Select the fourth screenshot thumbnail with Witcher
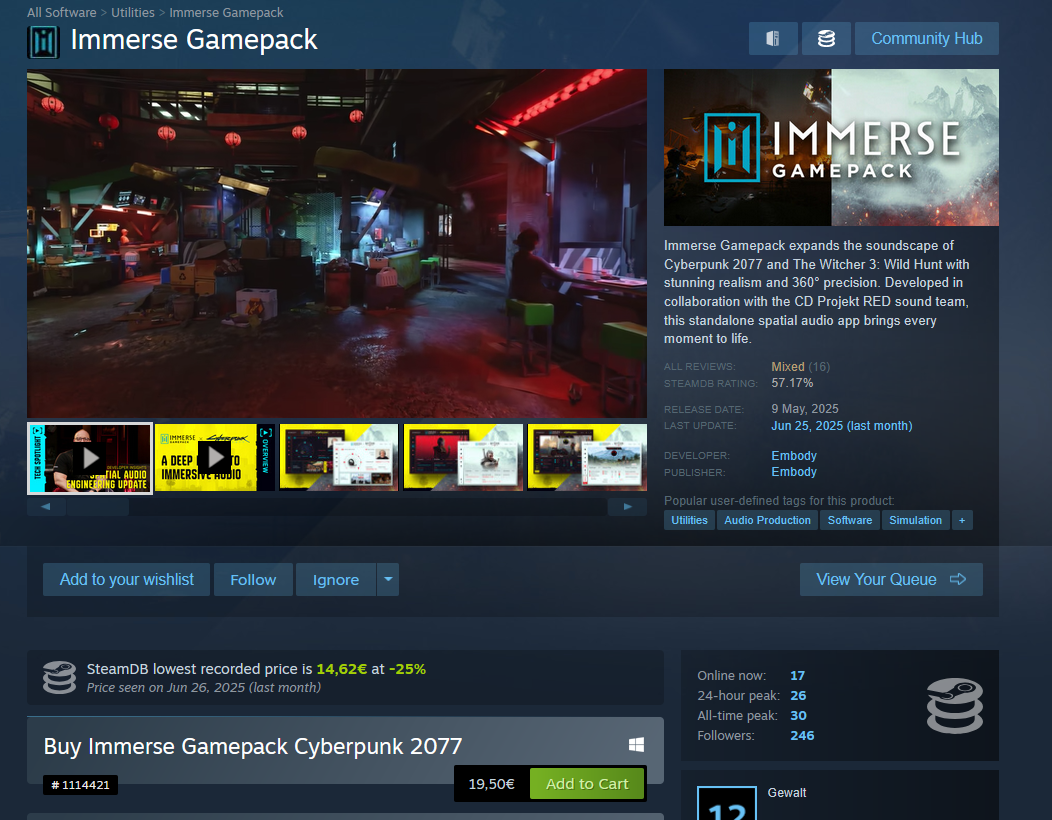 [463, 458]
